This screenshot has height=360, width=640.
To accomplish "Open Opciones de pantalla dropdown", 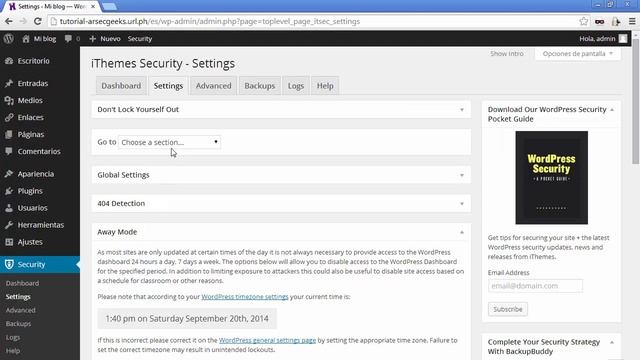I will click(x=578, y=53).
